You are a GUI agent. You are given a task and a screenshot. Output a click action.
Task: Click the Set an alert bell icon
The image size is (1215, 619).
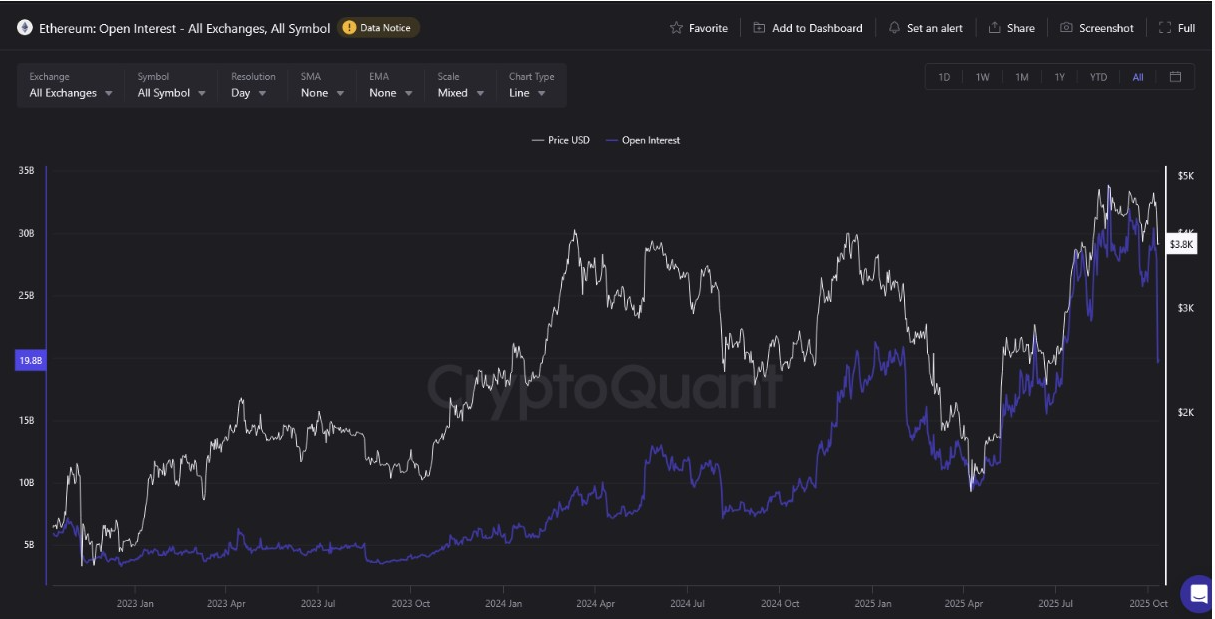pyautogui.click(x=894, y=28)
